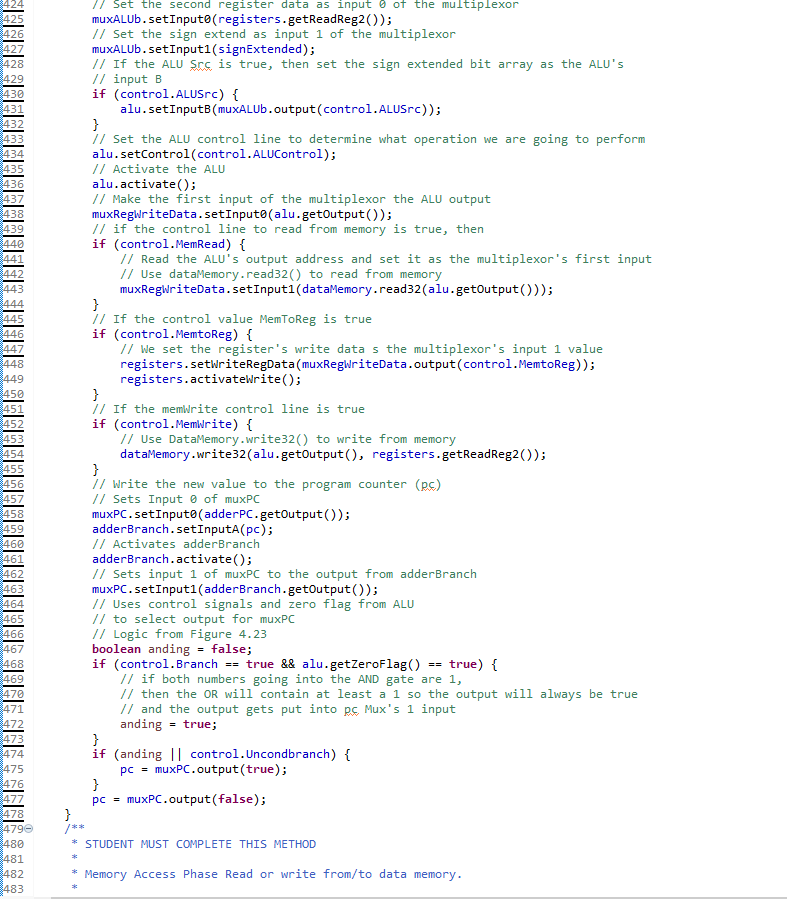Click the comment '// Activate the ALU'
This screenshot has width=787, height=899.
158,169
